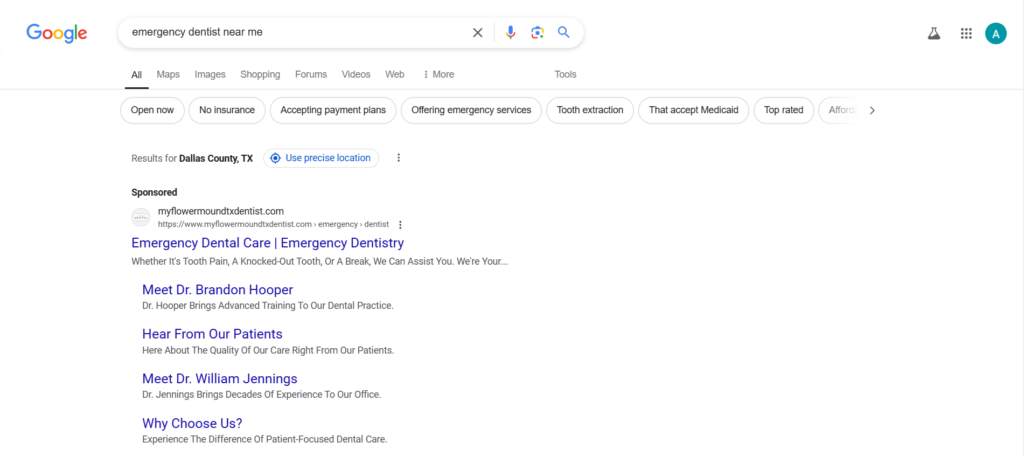Viewport: 1024px width, 456px height.
Task: Open Search Labs flask icon
Action: click(x=934, y=33)
